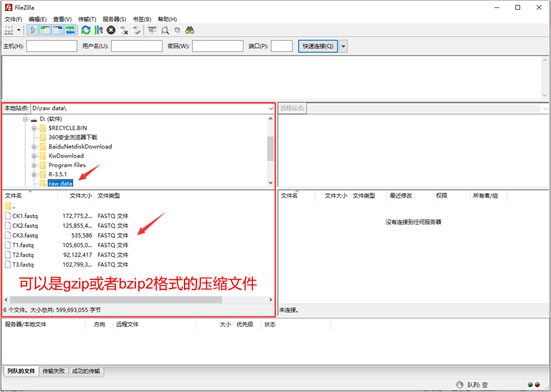Viewport: 551px width, 392px height.
Task: Click the disconnect from server icon
Action: point(124,30)
